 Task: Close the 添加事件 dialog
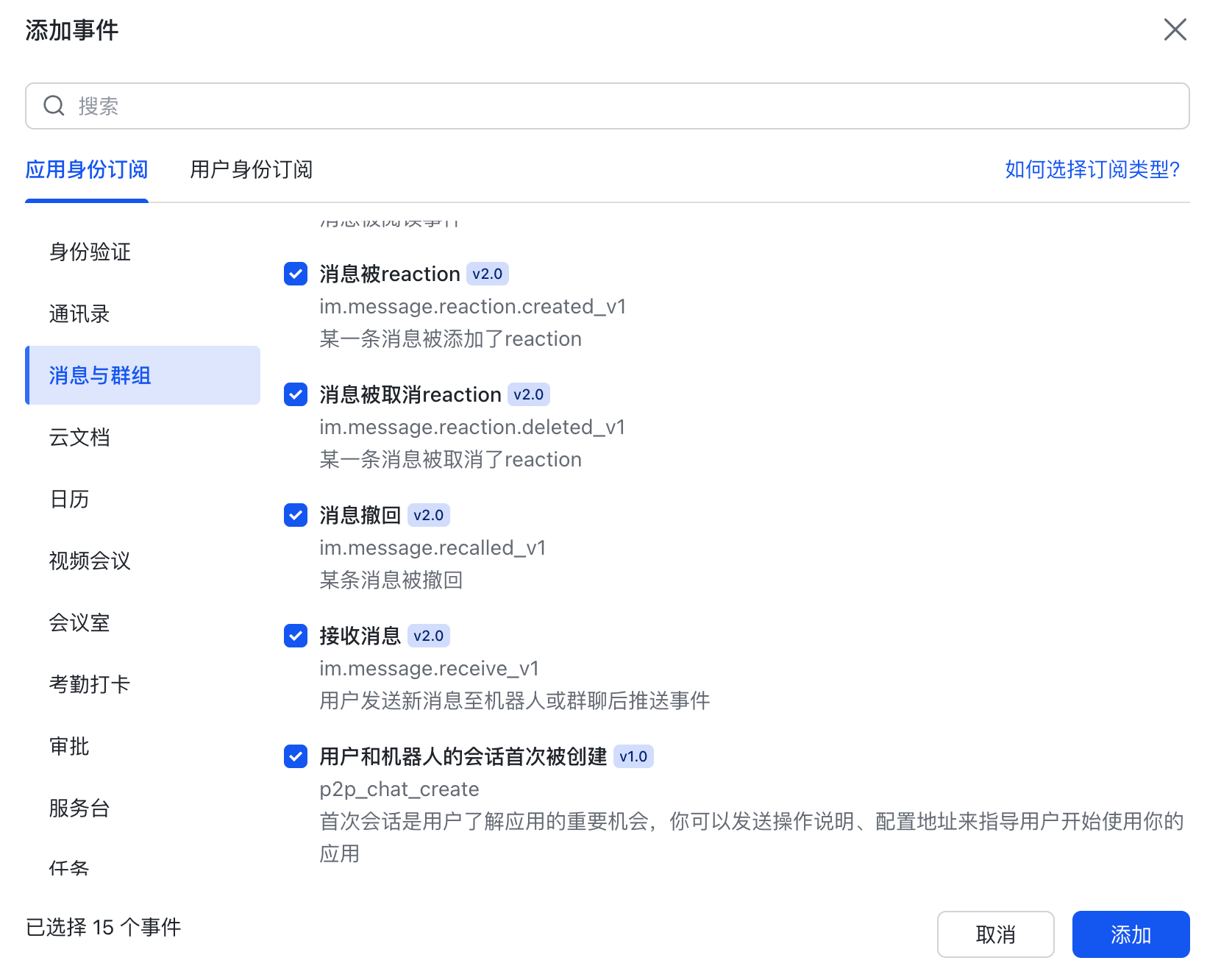pos(1175,30)
